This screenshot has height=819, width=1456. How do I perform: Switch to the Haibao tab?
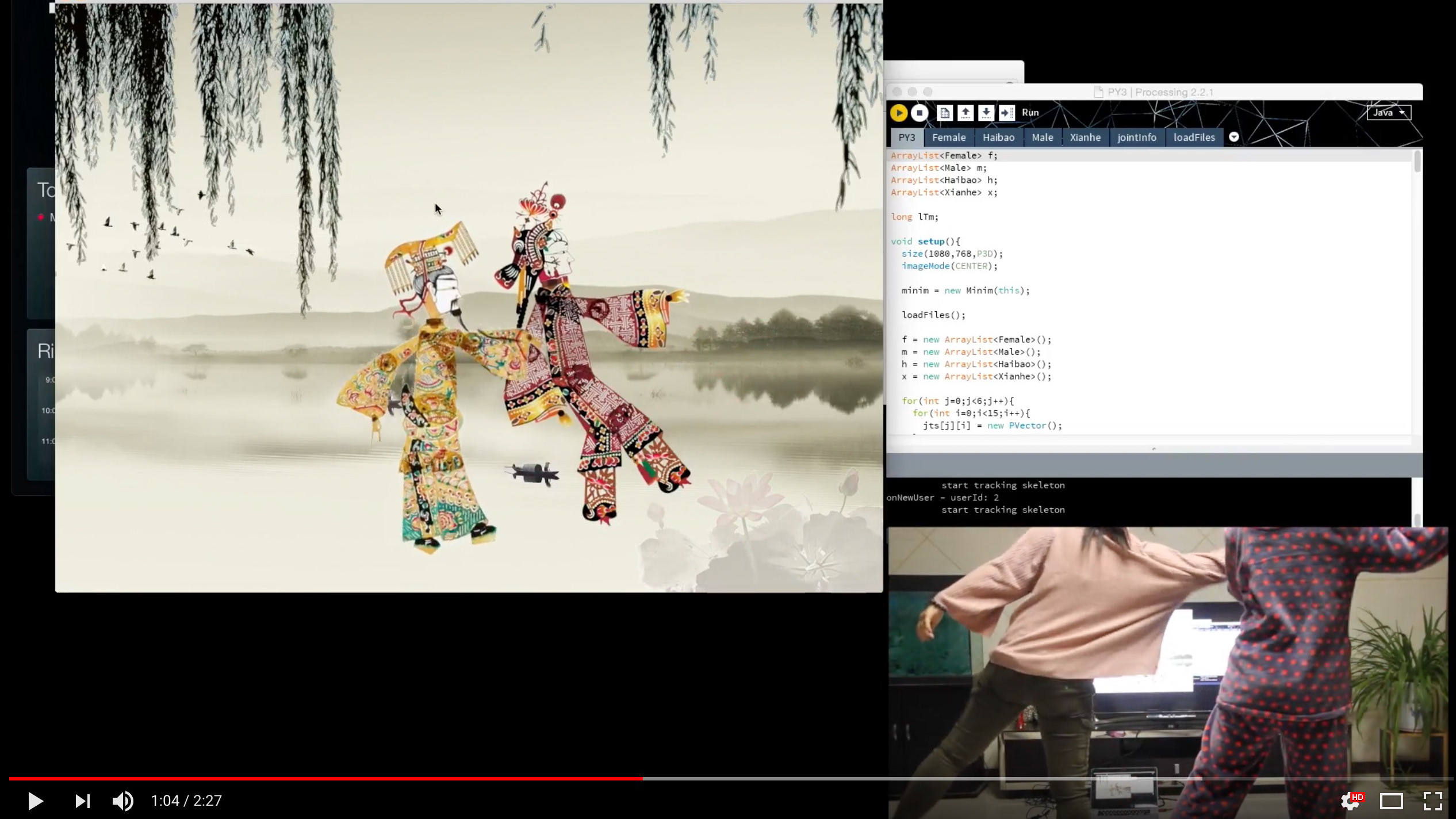999,137
